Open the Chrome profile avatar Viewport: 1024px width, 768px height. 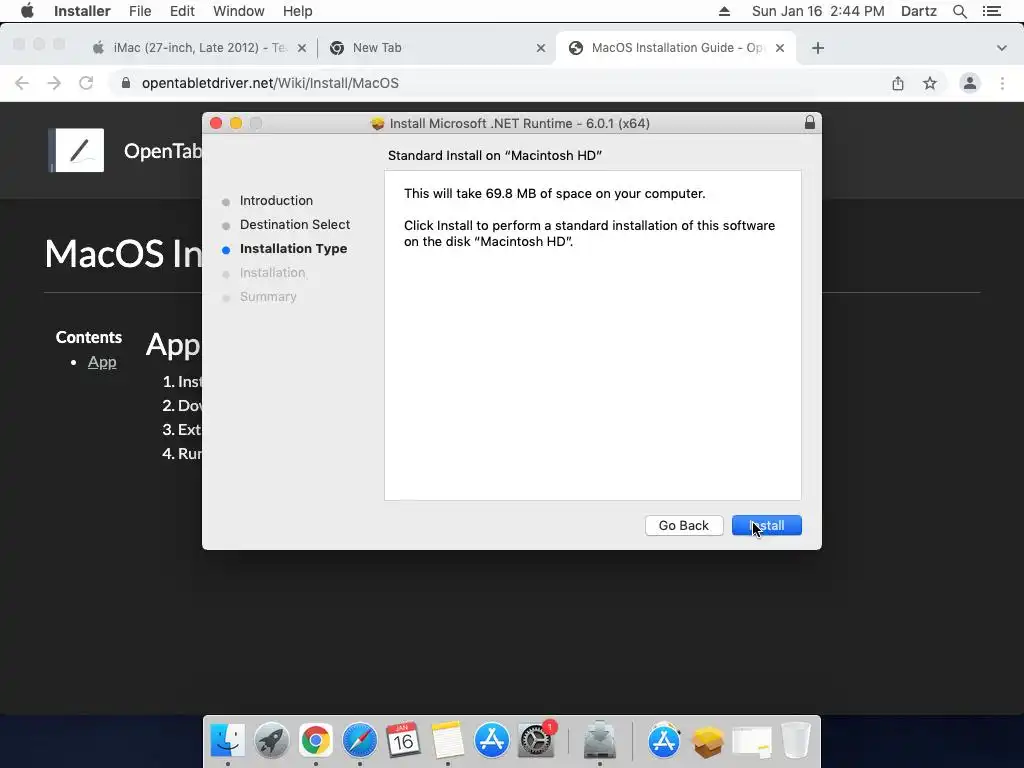[970, 83]
